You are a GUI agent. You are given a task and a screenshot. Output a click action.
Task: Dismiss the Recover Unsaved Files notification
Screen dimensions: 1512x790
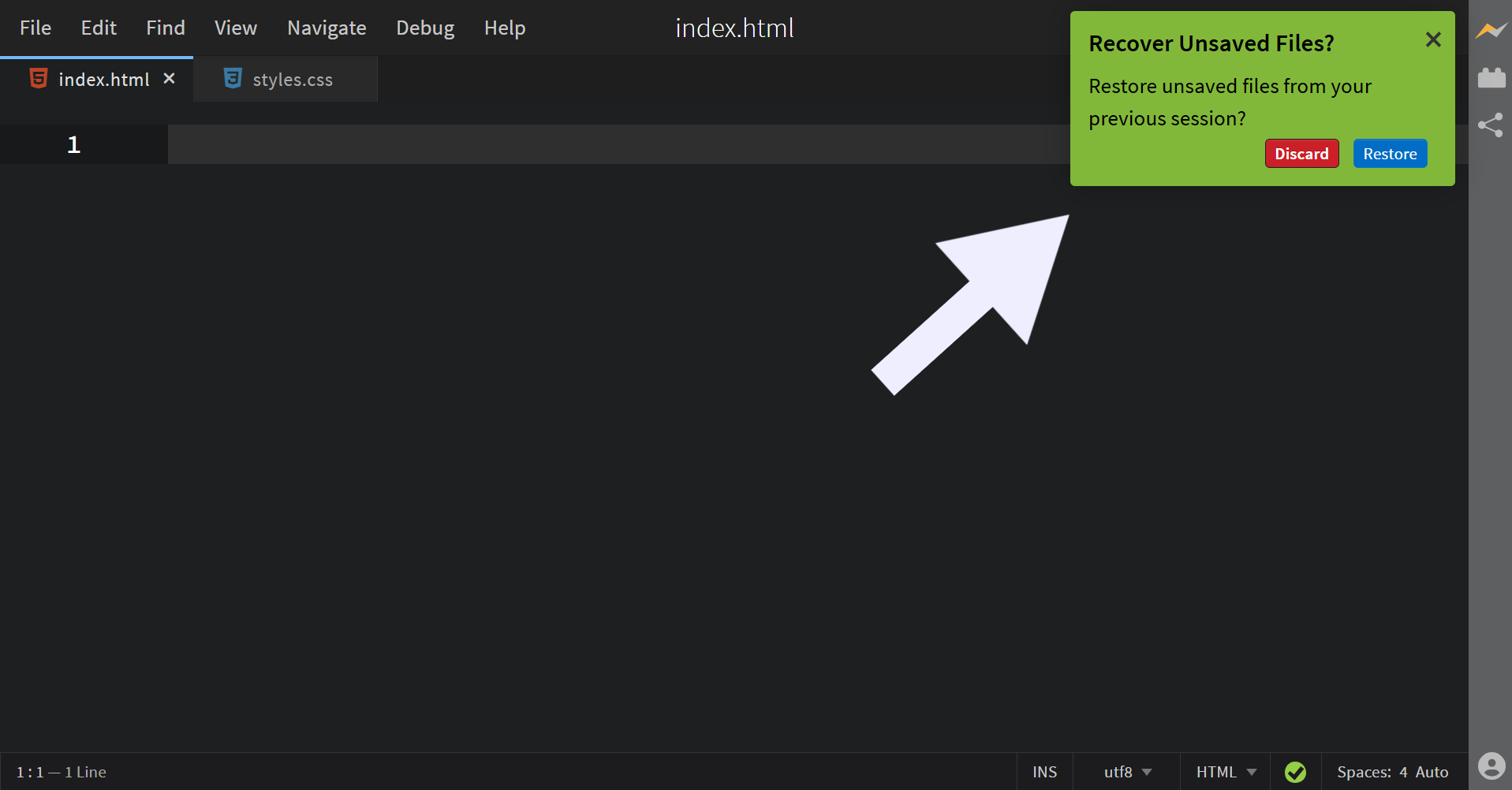pos(1432,39)
